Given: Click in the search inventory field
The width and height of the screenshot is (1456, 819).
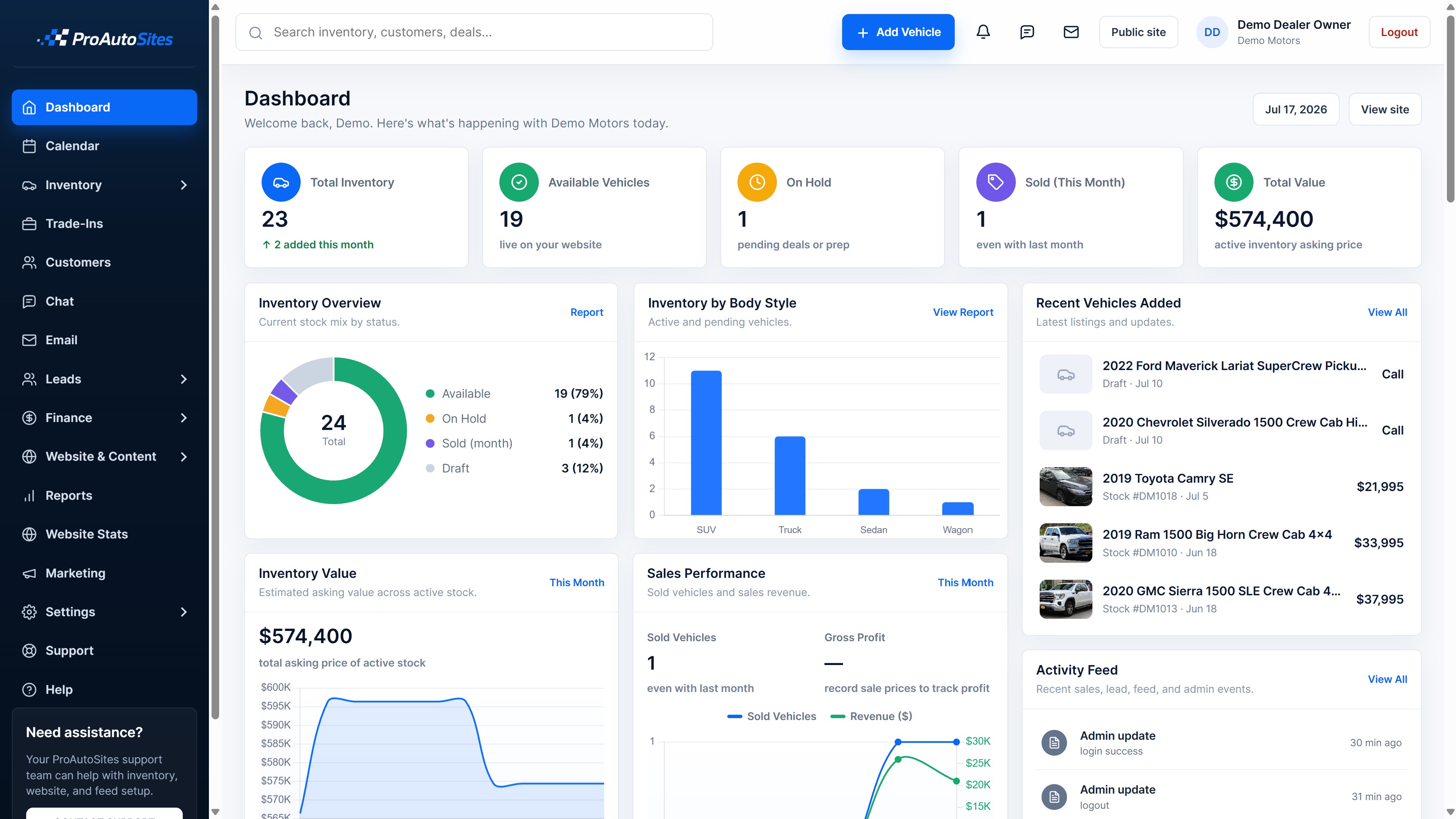Looking at the screenshot, I should coord(474,32).
